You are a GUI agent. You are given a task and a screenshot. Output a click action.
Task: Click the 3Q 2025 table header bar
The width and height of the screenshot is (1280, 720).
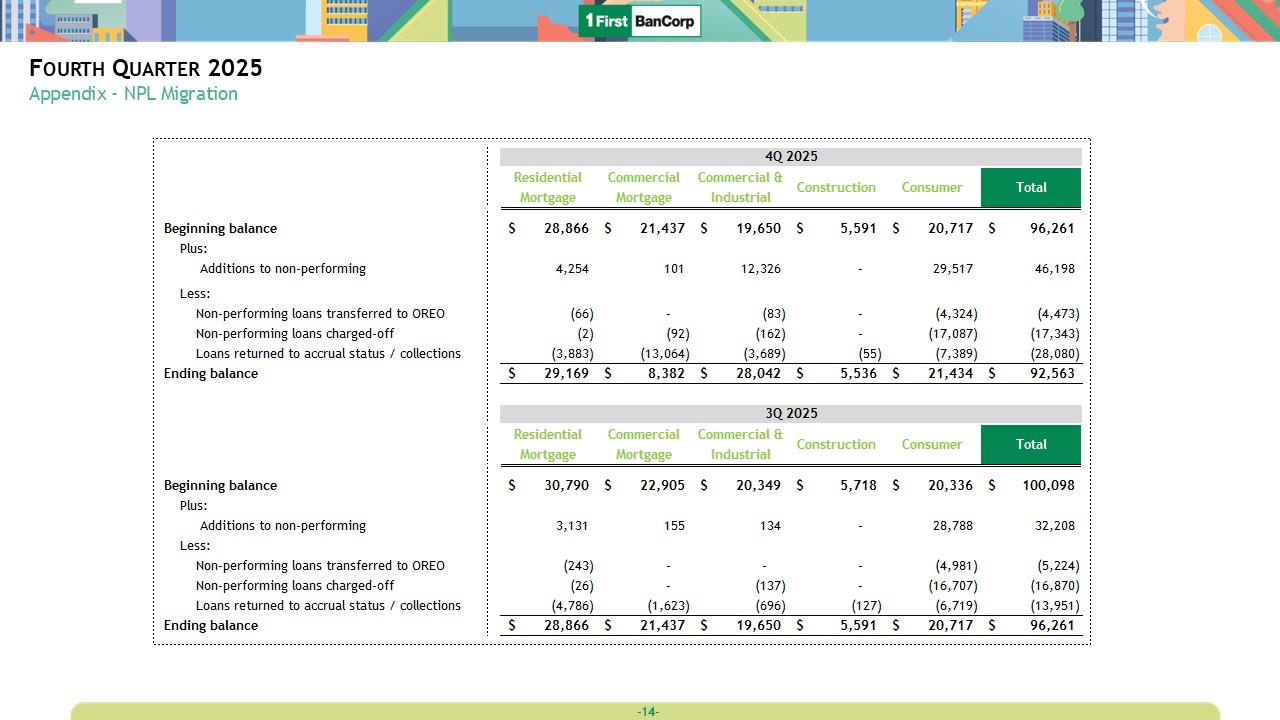(790, 414)
